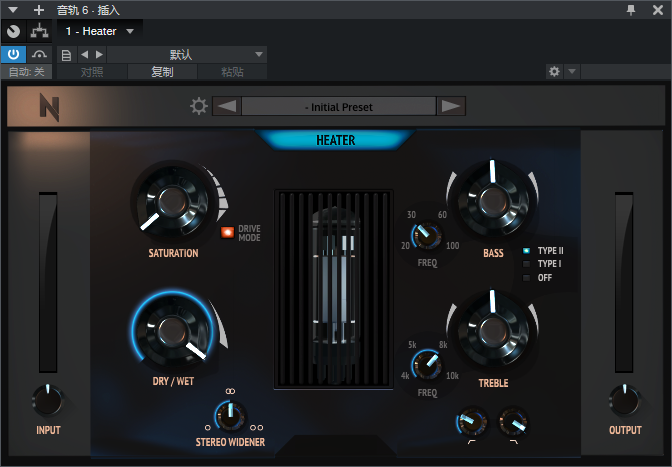Add a new insert with the plus icon
Viewport: 672px width, 467px height.
[x=39, y=9]
